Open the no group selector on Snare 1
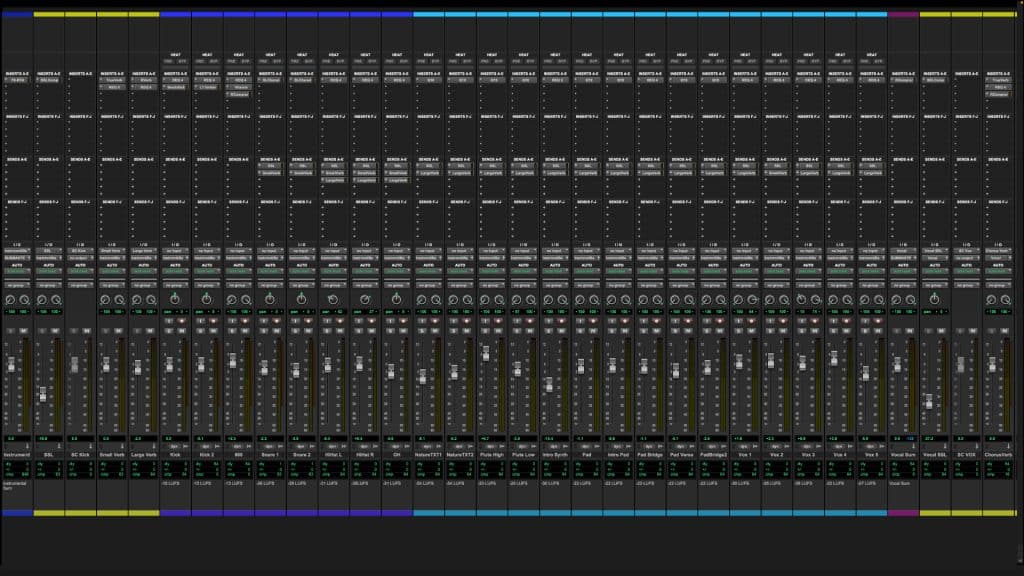Viewport: 1024px width, 576px height. pos(270,285)
